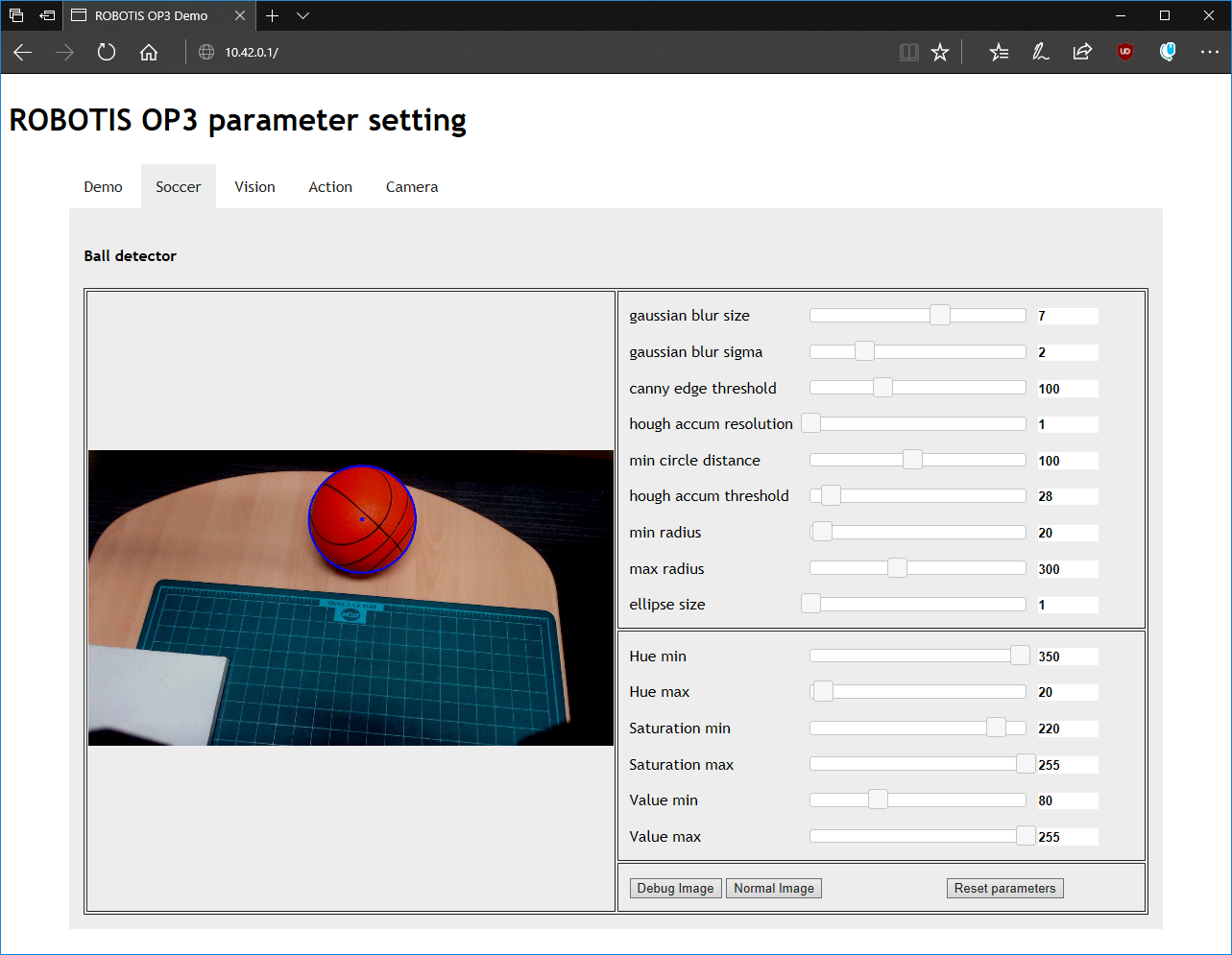Switch to the Action tab
The image size is (1232, 955).
point(330,187)
